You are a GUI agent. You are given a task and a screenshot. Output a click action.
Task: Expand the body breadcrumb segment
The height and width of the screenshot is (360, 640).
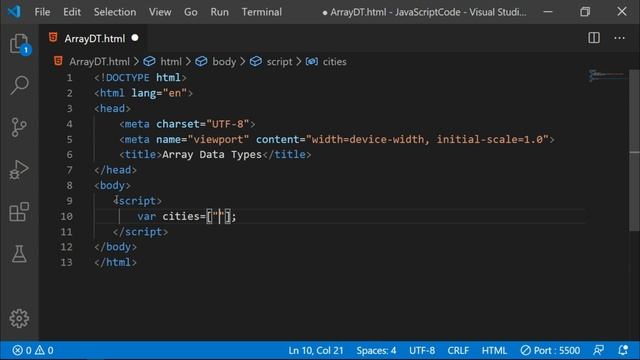[224, 62]
